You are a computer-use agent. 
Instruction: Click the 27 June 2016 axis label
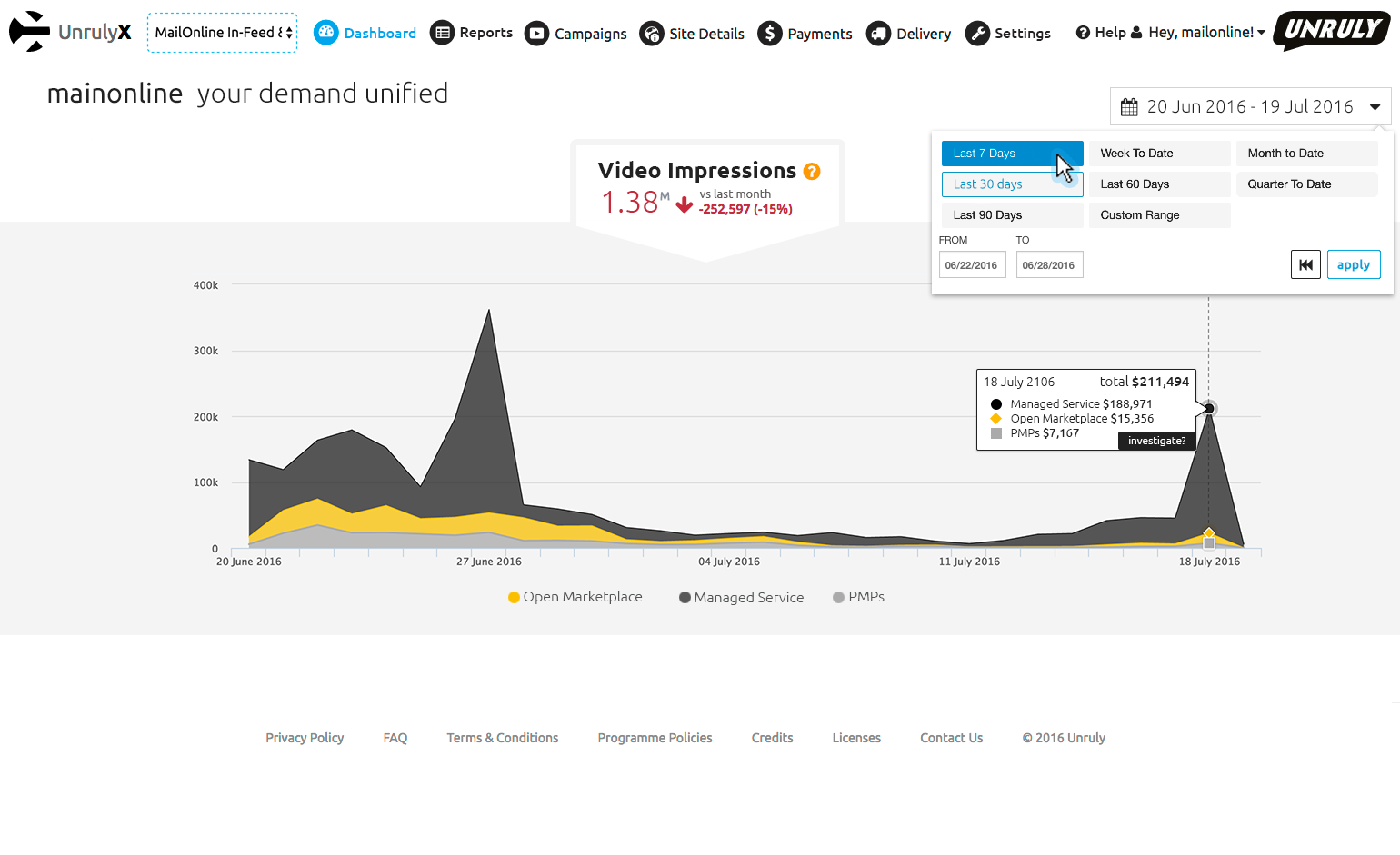click(x=489, y=562)
